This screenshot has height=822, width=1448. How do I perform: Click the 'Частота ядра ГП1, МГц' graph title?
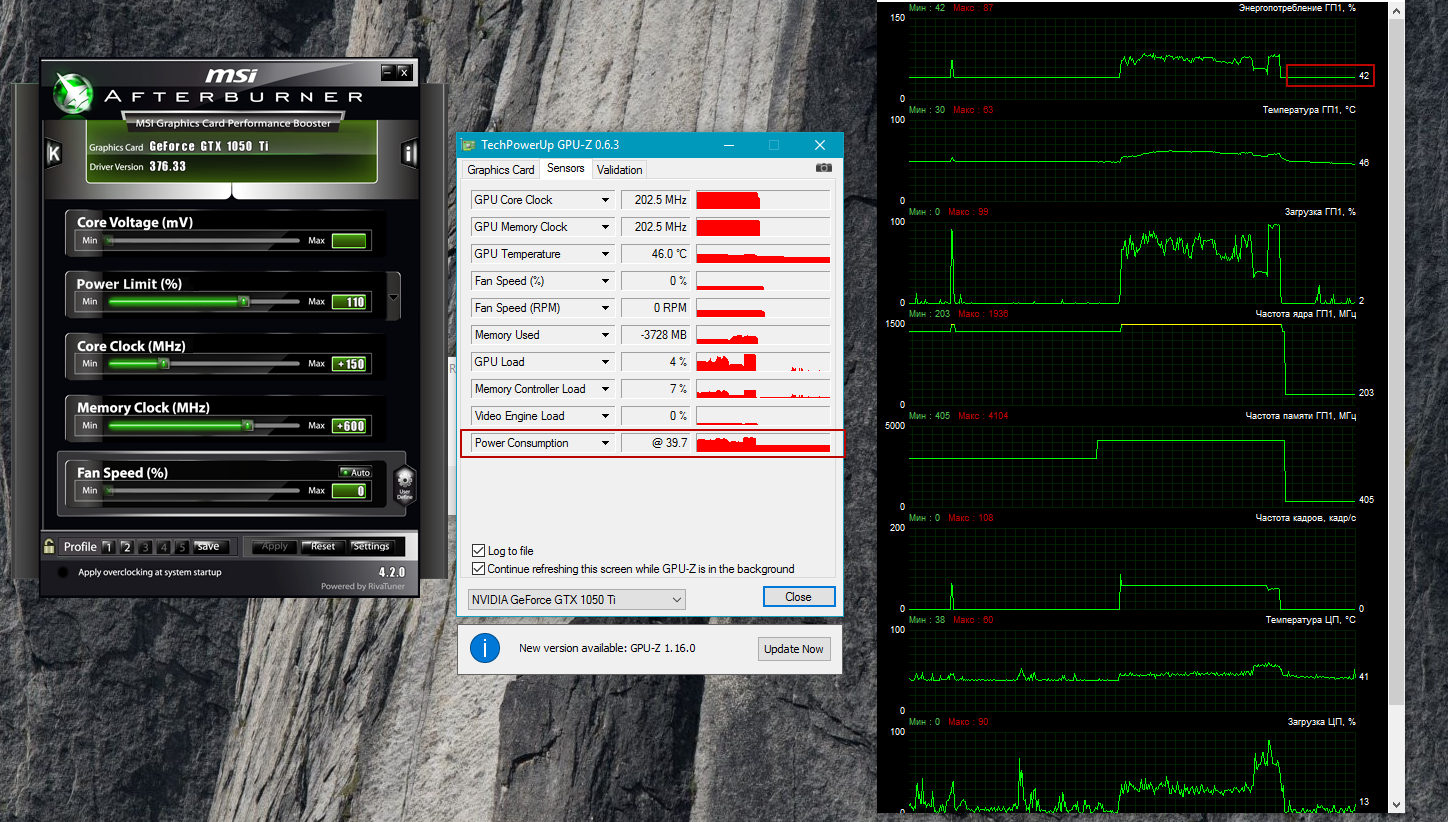point(1304,314)
